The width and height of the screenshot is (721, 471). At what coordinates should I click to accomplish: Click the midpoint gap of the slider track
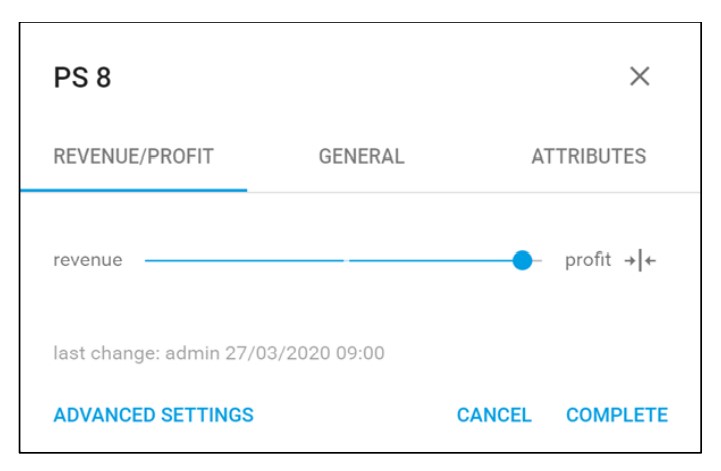pos(346,260)
